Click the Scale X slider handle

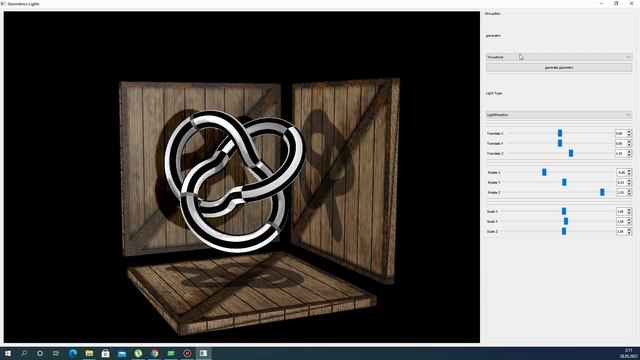click(x=564, y=211)
